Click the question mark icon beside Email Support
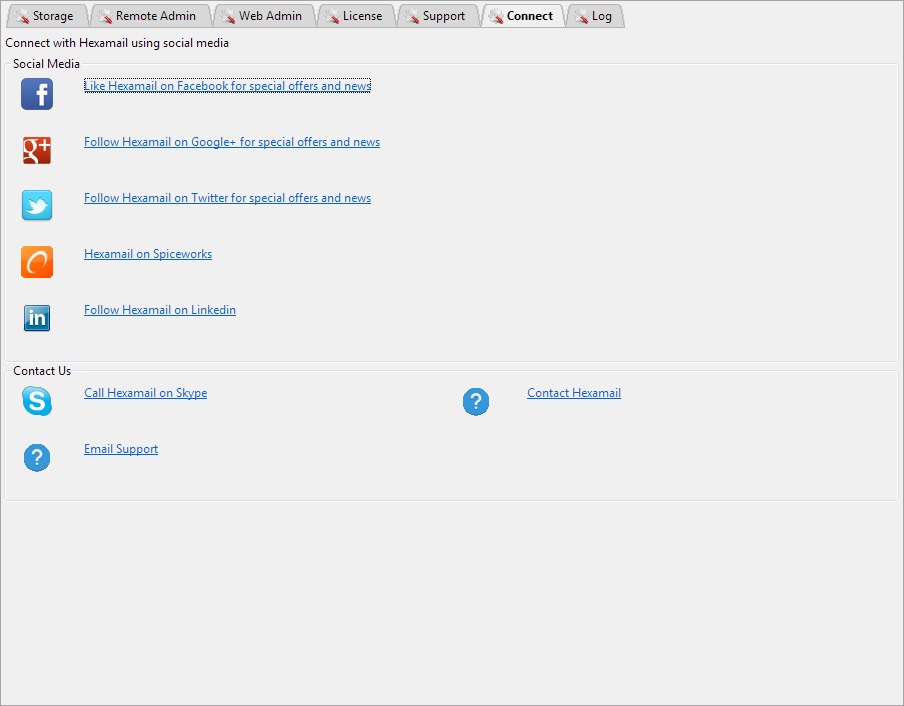This screenshot has width=904, height=706. tap(37, 458)
